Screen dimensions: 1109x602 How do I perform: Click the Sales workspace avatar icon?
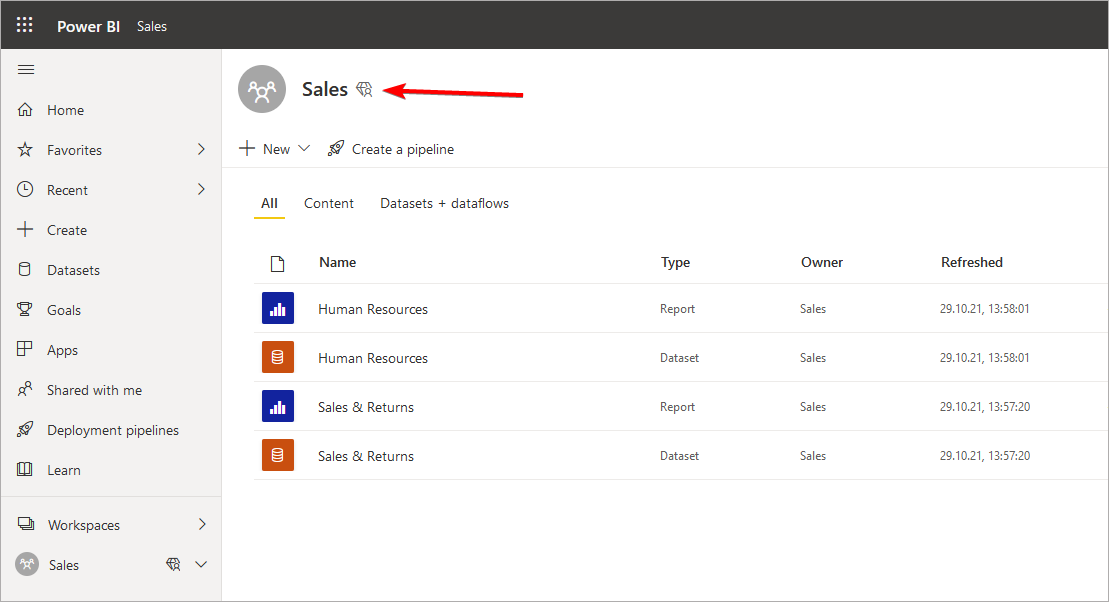pos(262,90)
